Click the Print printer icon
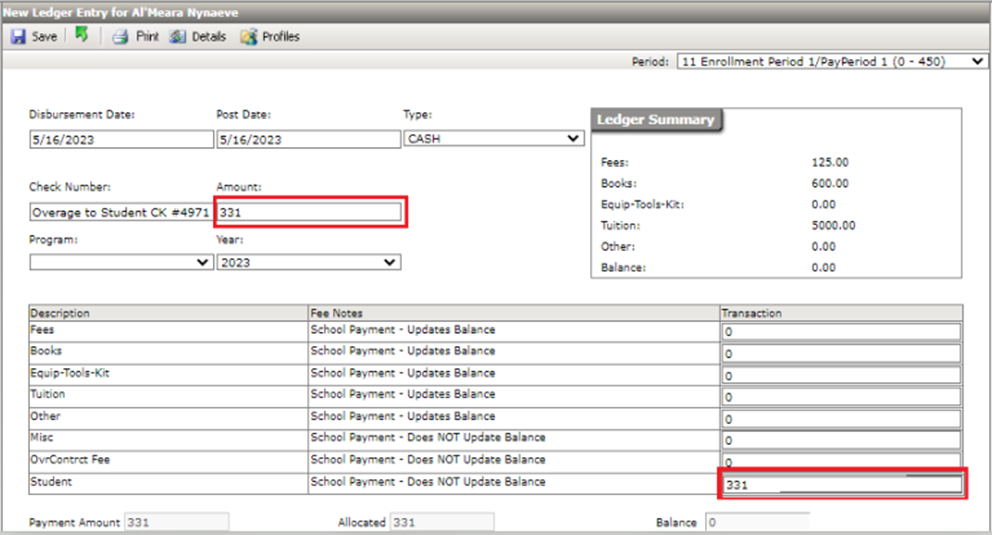This screenshot has height=535, width=992. tap(120, 37)
